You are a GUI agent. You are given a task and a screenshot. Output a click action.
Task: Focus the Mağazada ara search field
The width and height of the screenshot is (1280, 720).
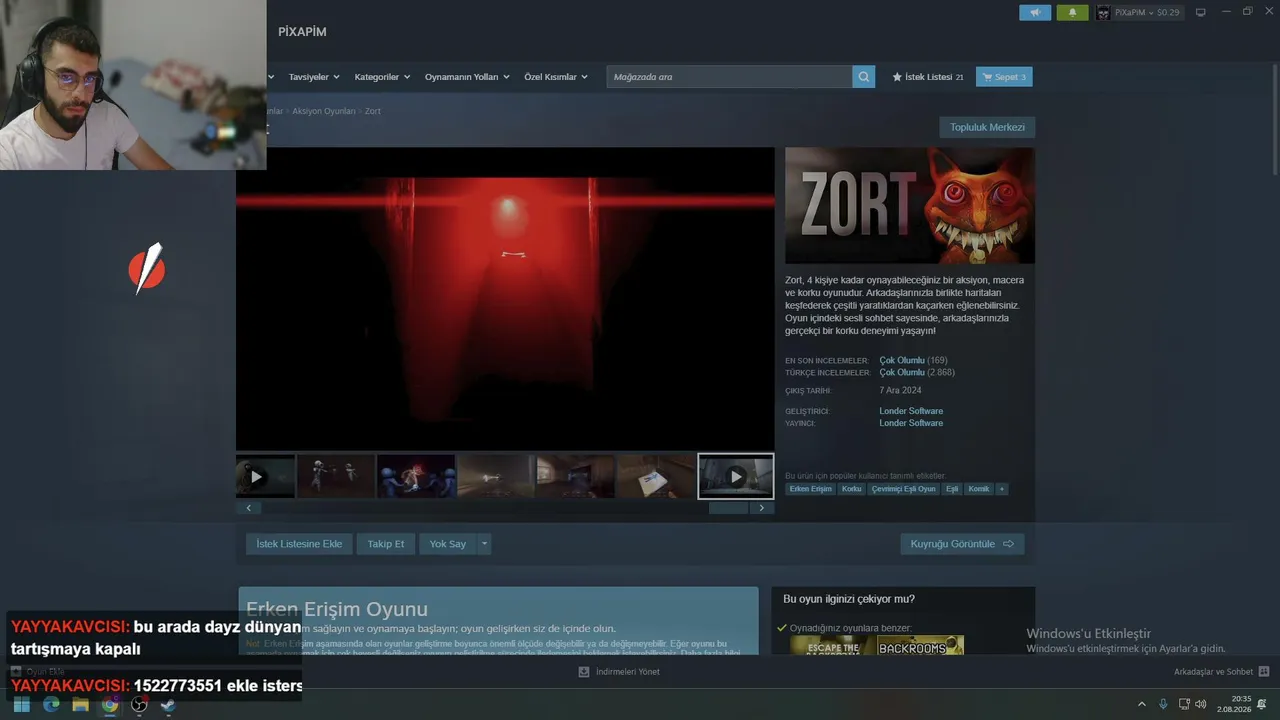(x=729, y=77)
